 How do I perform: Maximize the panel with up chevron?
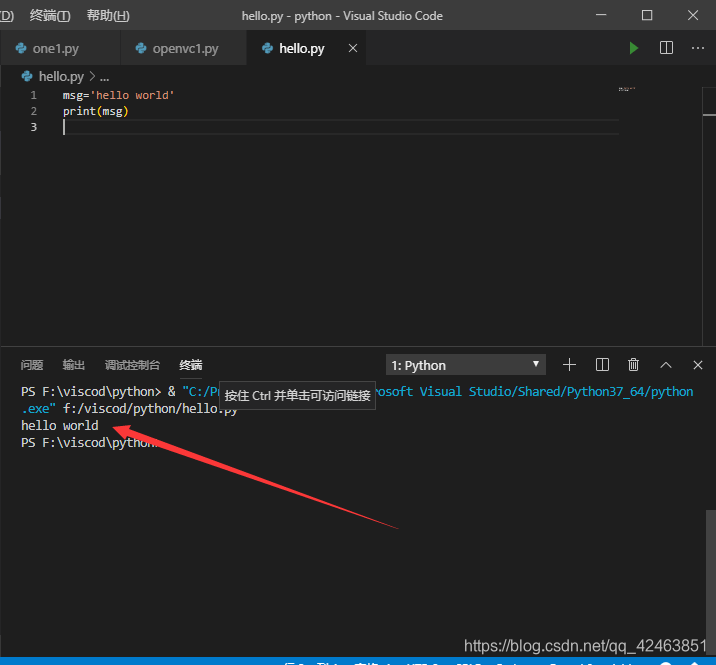[x=666, y=365]
